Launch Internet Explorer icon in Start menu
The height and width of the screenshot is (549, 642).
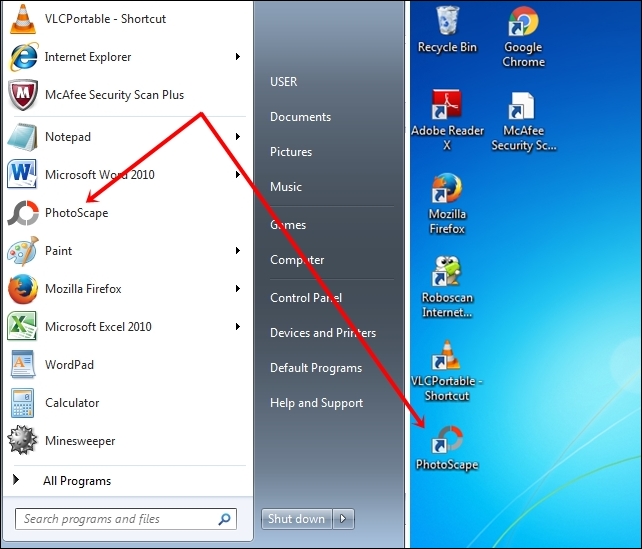point(23,56)
